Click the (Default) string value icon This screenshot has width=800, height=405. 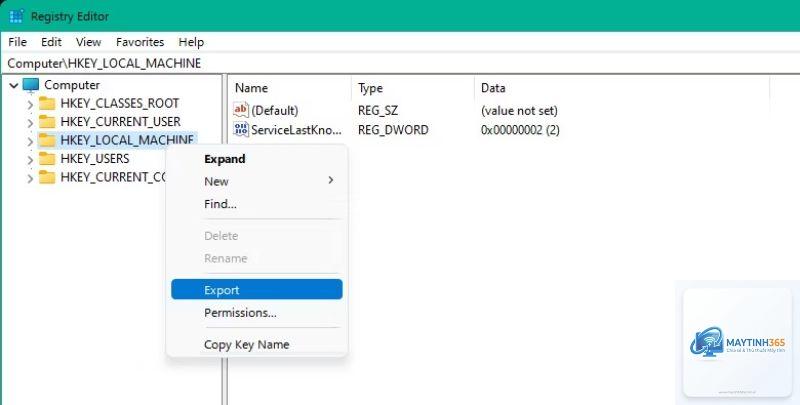pos(241,110)
